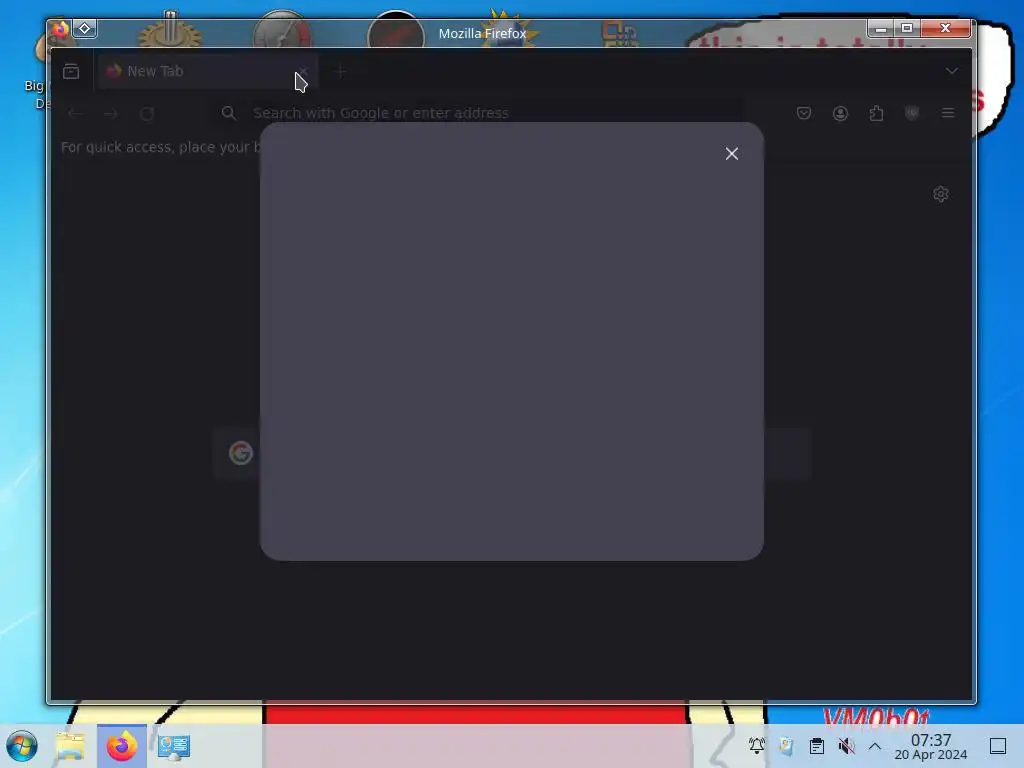Maximize the Mozilla Firefox window

tap(906, 28)
